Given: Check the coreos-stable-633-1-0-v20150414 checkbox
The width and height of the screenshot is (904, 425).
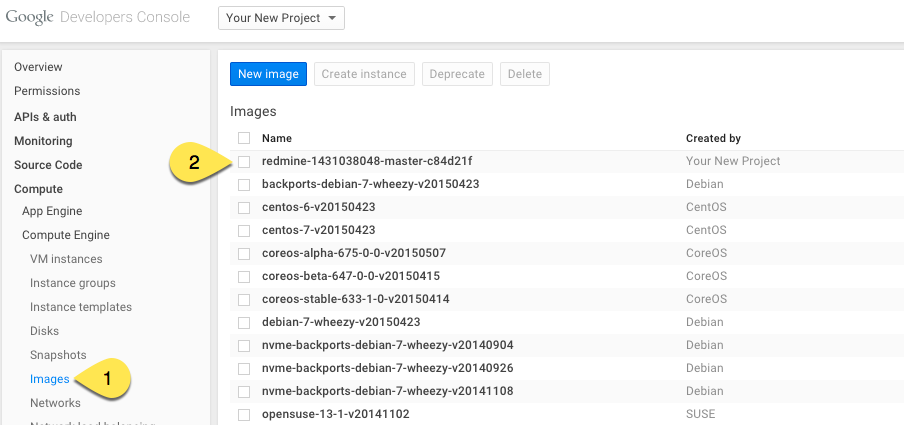Looking at the screenshot, I should pyautogui.click(x=244, y=300).
